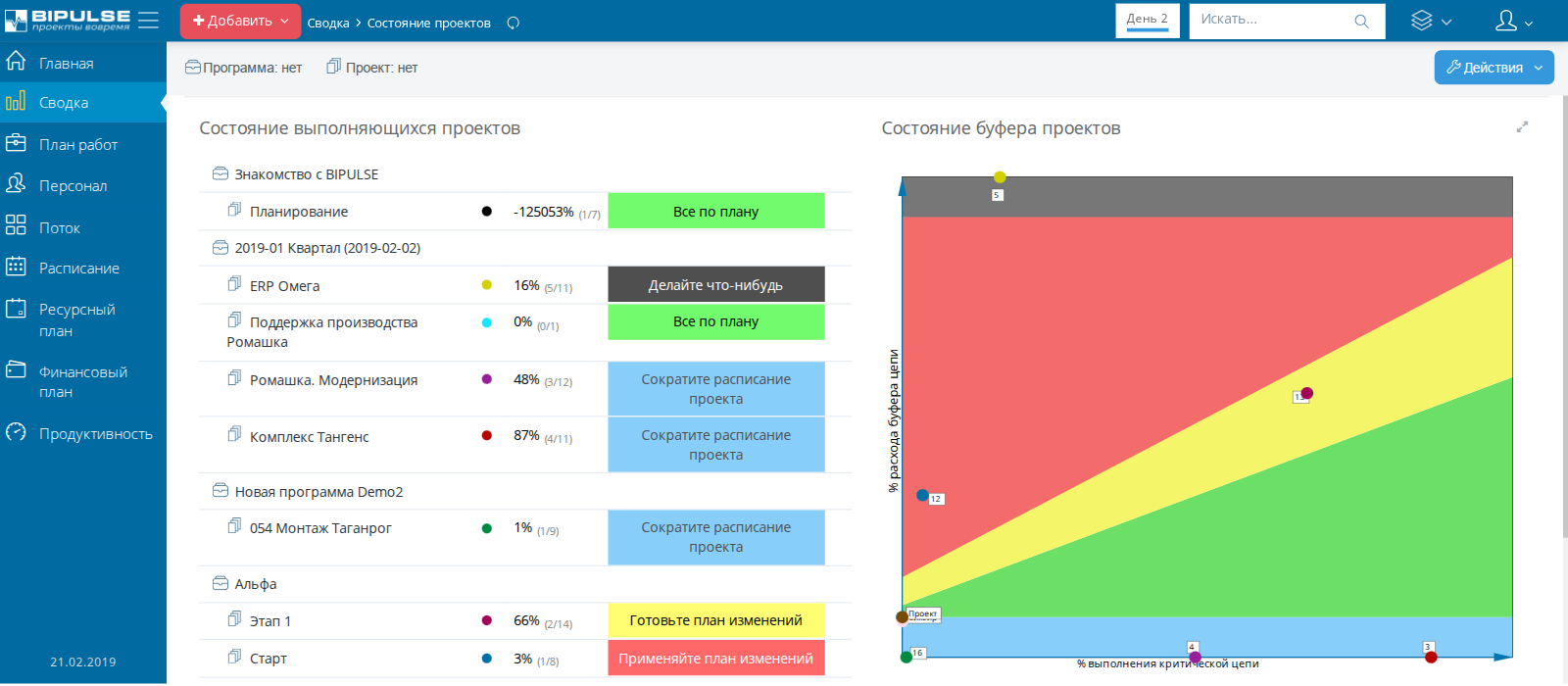This screenshot has width=1568, height=686.
Task: Open the План работ briefcase icon
Action: click(16, 143)
